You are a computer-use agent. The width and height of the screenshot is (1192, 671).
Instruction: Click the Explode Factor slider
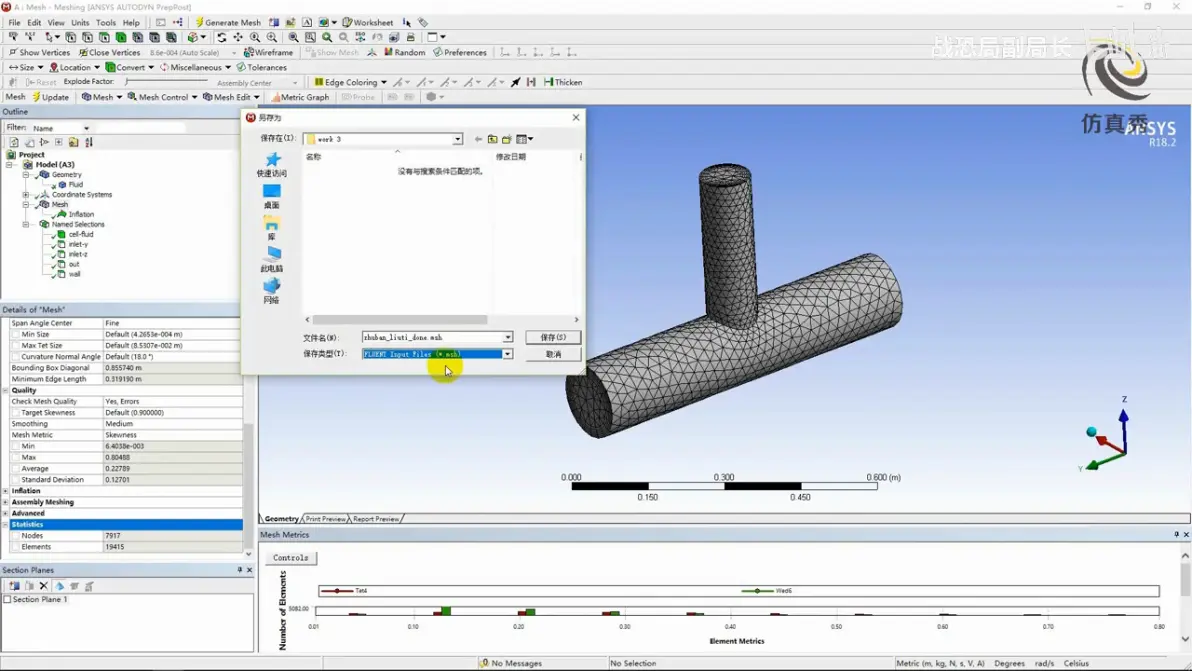click(x=166, y=81)
